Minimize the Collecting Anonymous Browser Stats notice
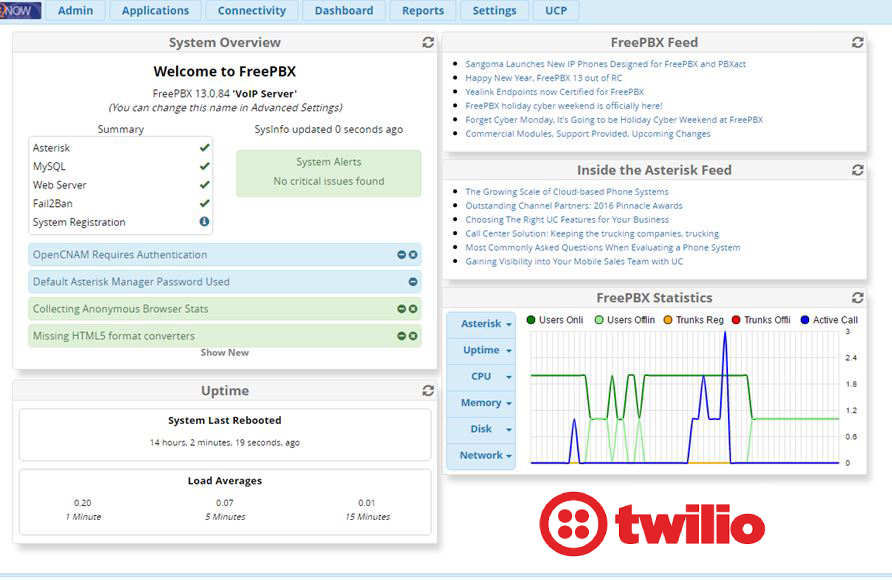 coord(402,309)
